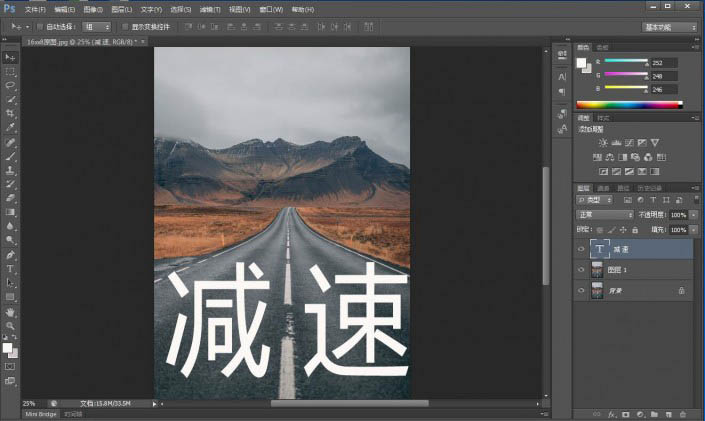This screenshot has width=705, height=421.
Task: Open the auto-select group dropdown
Action: (96, 27)
